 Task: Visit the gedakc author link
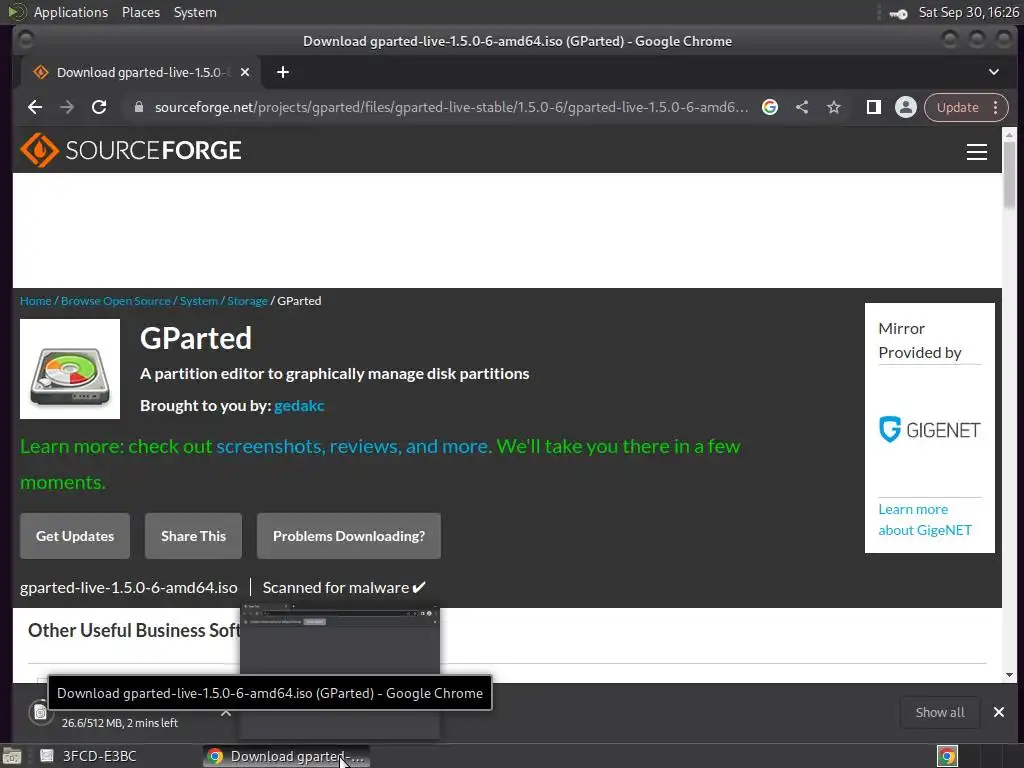click(x=299, y=406)
